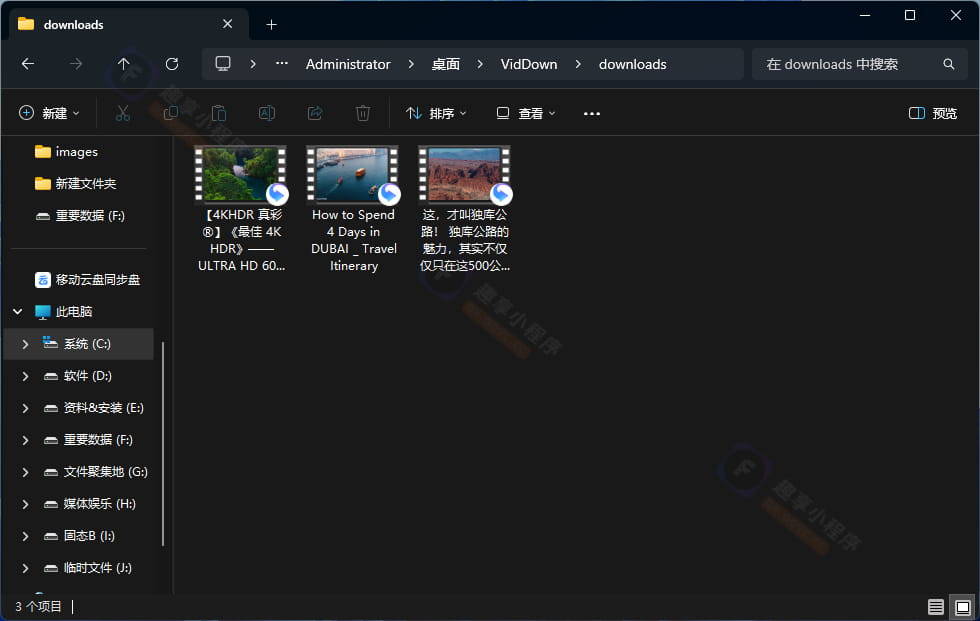
Task: Open the 查看 view dropdown
Action: [x=526, y=114]
